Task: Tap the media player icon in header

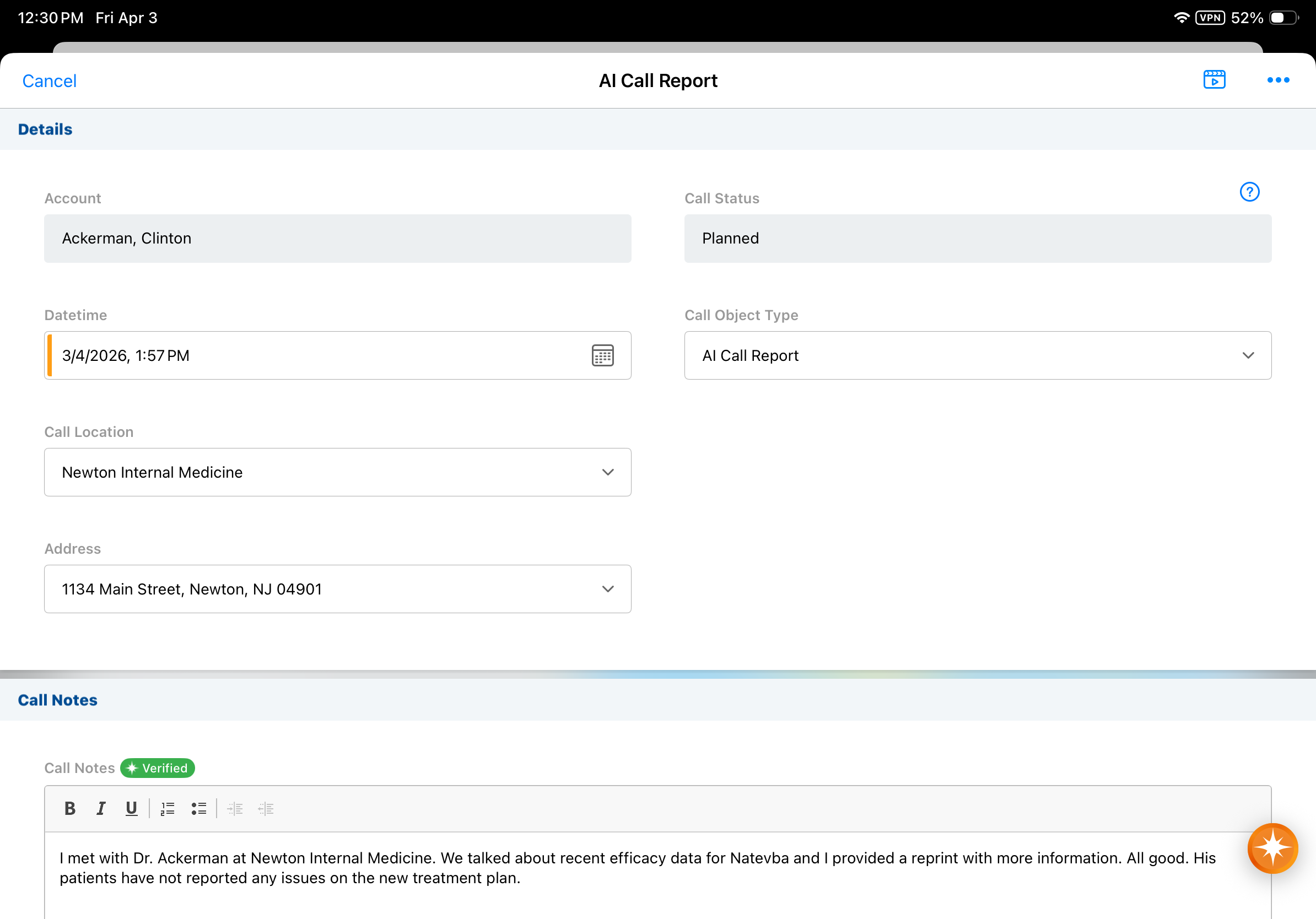Action: pyautogui.click(x=1214, y=80)
